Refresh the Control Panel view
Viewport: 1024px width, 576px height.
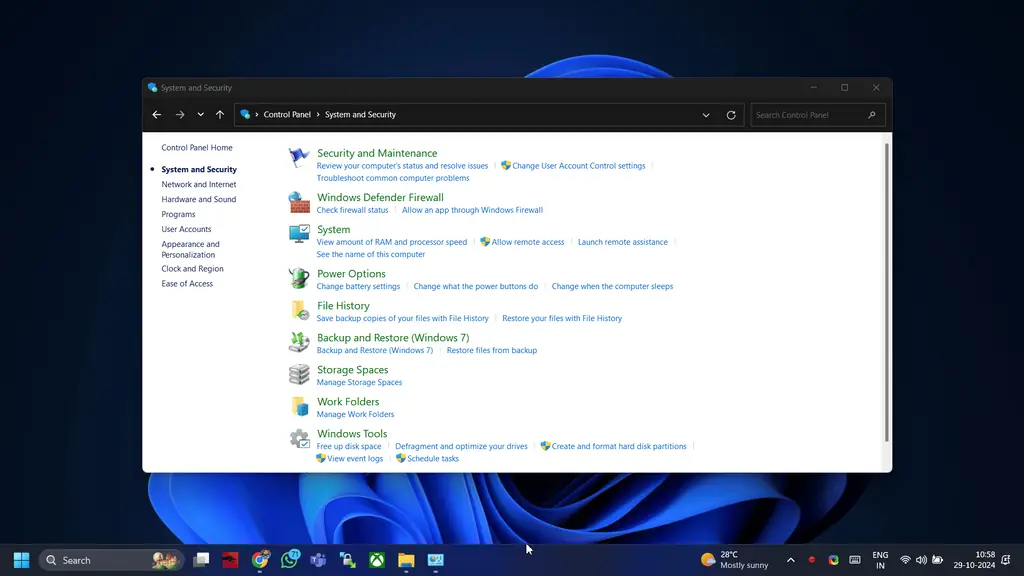[x=731, y=115]
